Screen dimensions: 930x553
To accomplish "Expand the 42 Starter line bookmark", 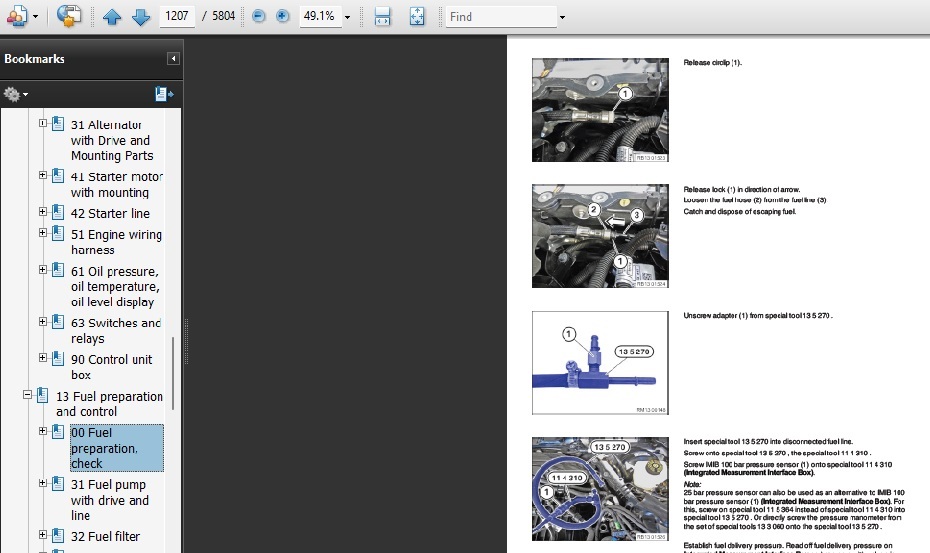I will [43, 212].
